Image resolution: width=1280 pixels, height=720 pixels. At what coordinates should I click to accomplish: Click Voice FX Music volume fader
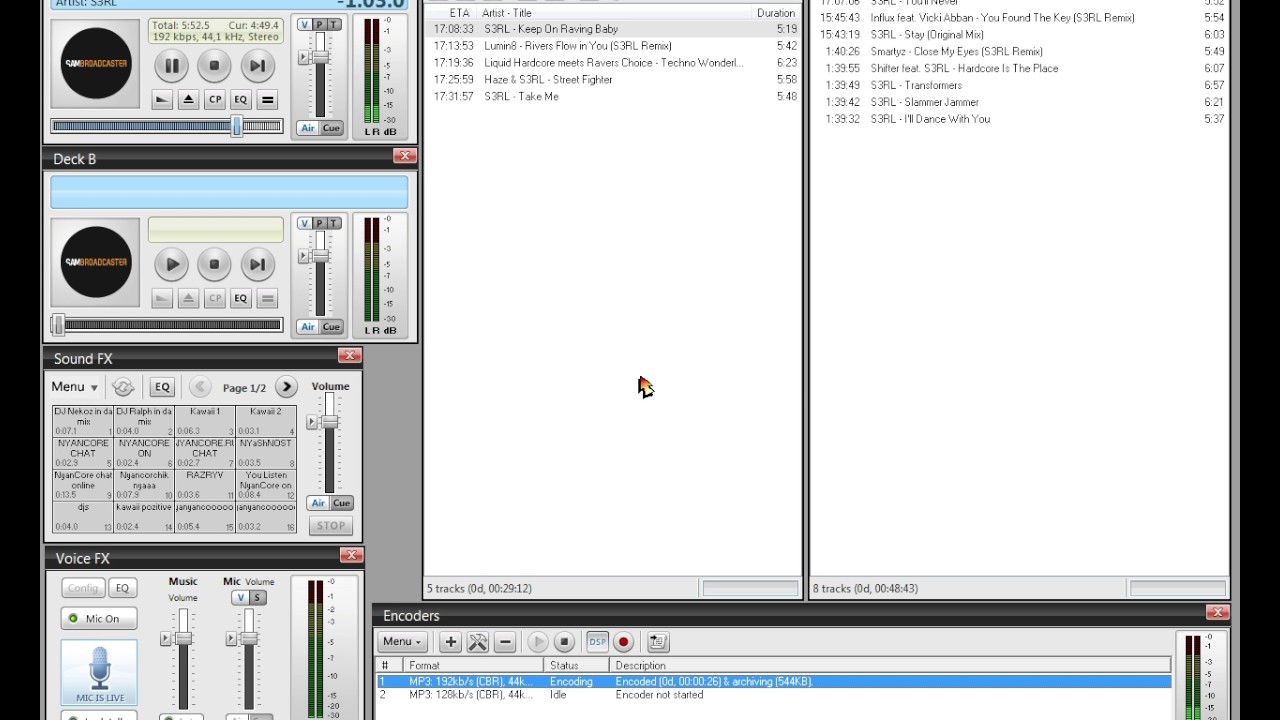[x=183, y=638]
